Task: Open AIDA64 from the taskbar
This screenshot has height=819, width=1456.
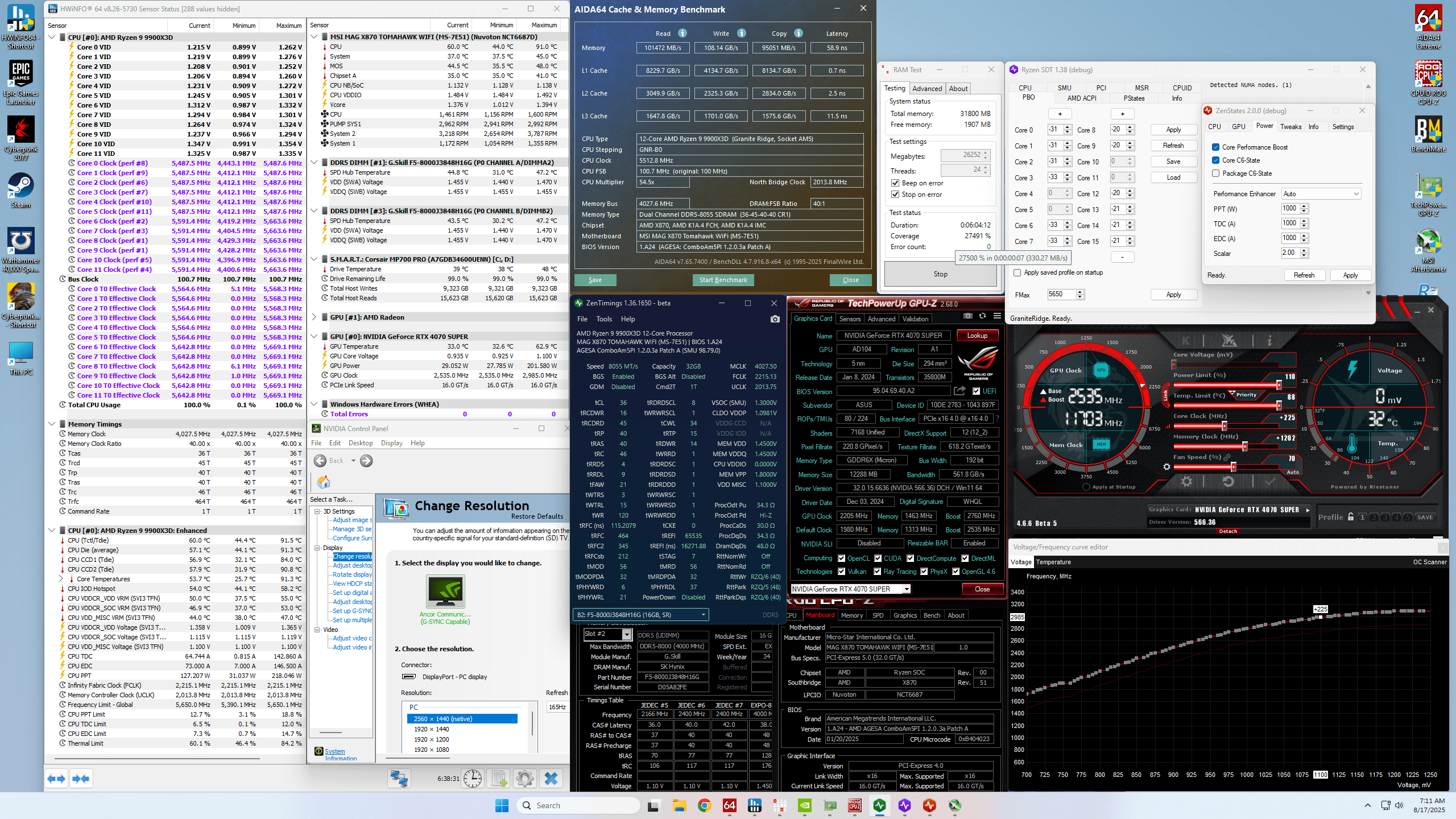Action: (729, 805)
